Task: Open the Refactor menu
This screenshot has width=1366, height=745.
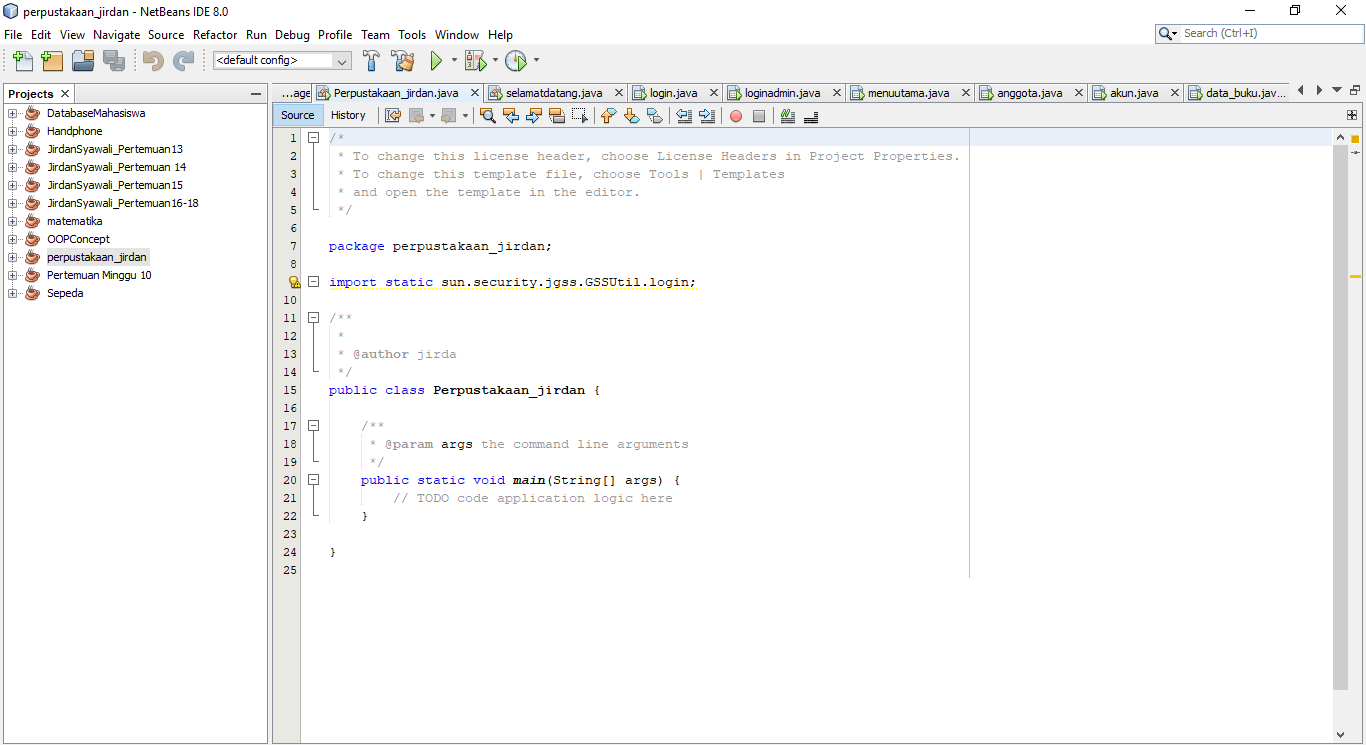Action: point(215,34)
